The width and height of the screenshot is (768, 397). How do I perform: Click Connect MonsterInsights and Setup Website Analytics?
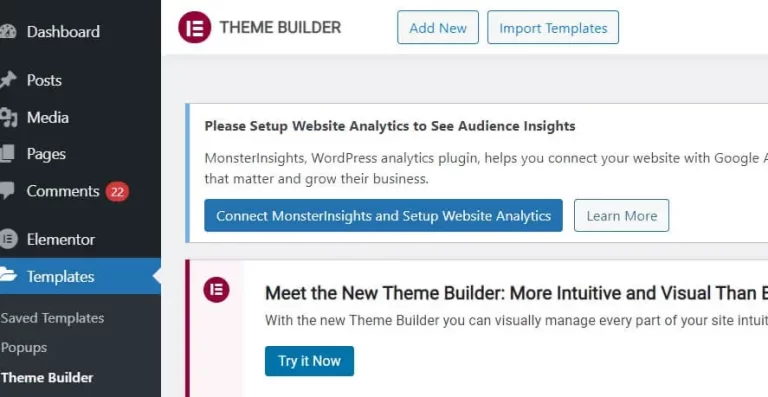coord(384,215)
